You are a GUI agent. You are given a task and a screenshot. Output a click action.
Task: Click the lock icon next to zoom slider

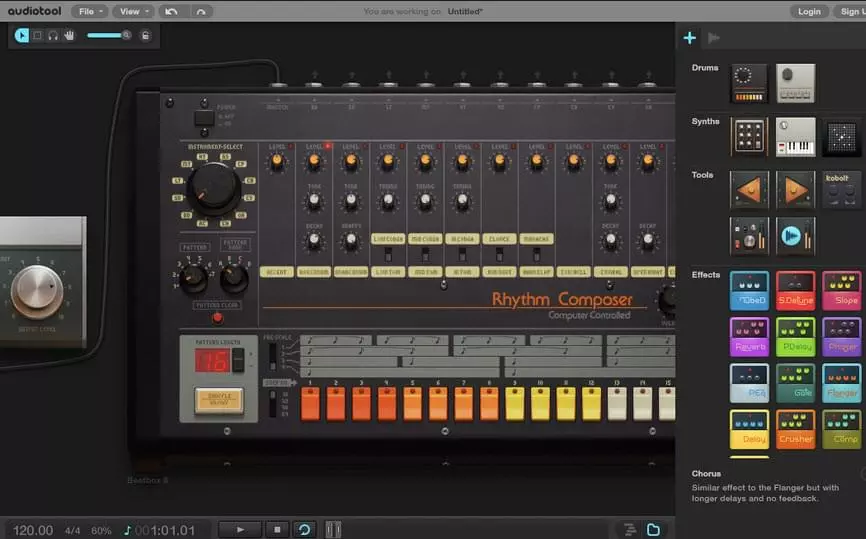[x=145, y=35]
